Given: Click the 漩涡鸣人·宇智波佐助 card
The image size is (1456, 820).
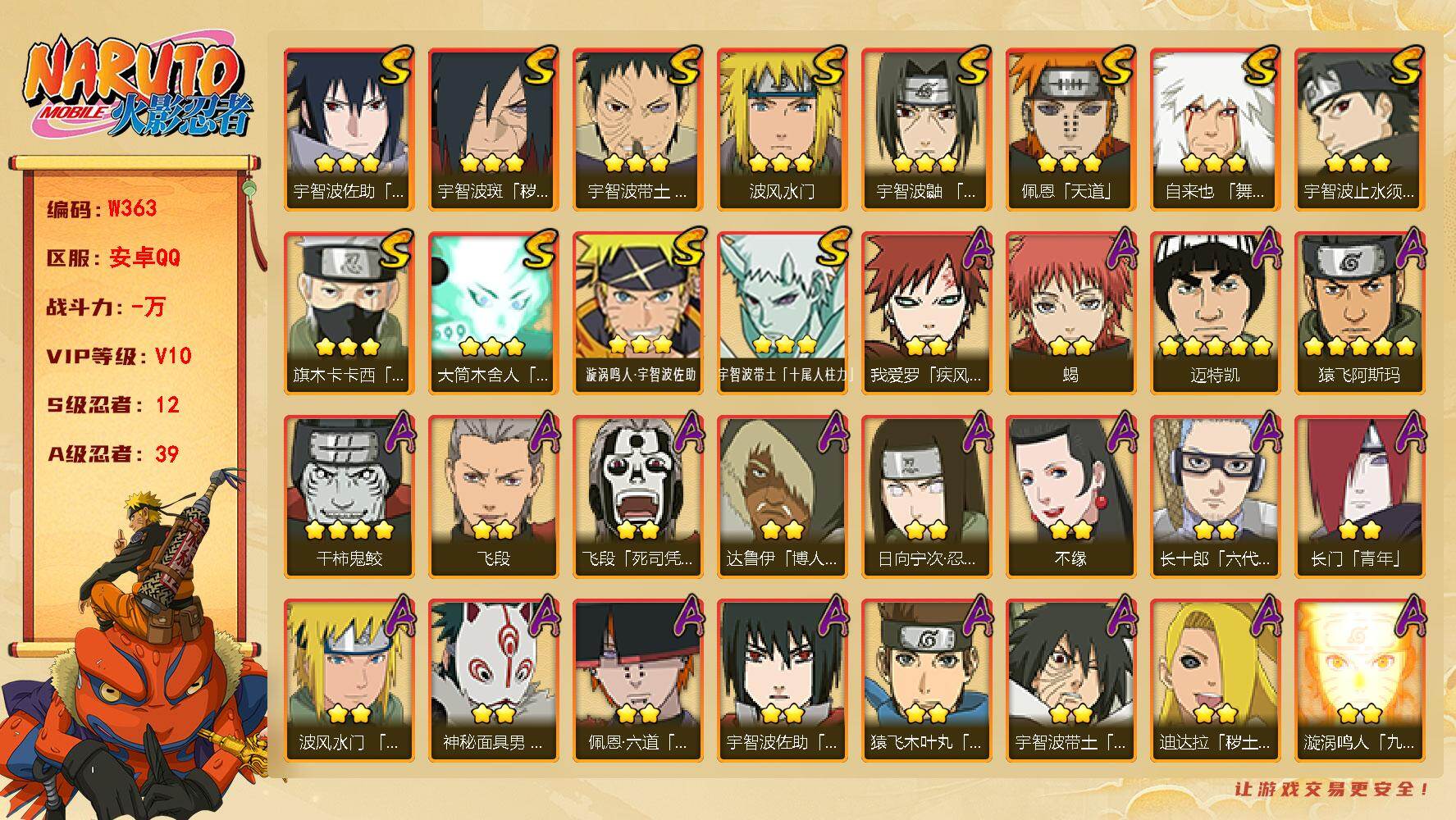Looking at the screenshot, I should 638,313.
